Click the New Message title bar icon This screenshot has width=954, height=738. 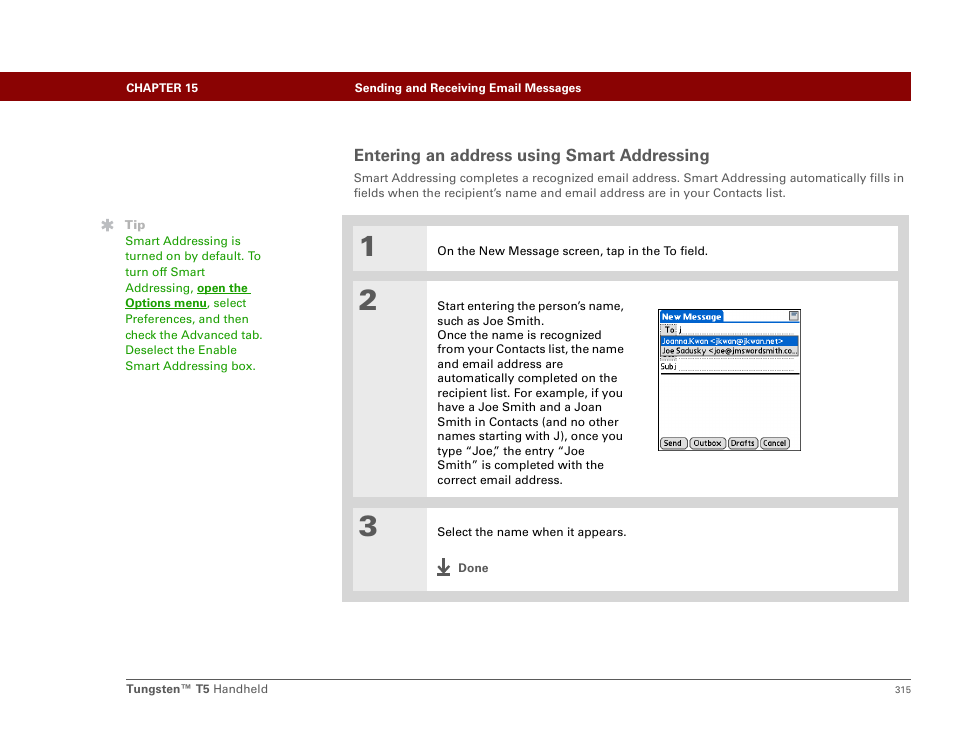coord(793,316)
